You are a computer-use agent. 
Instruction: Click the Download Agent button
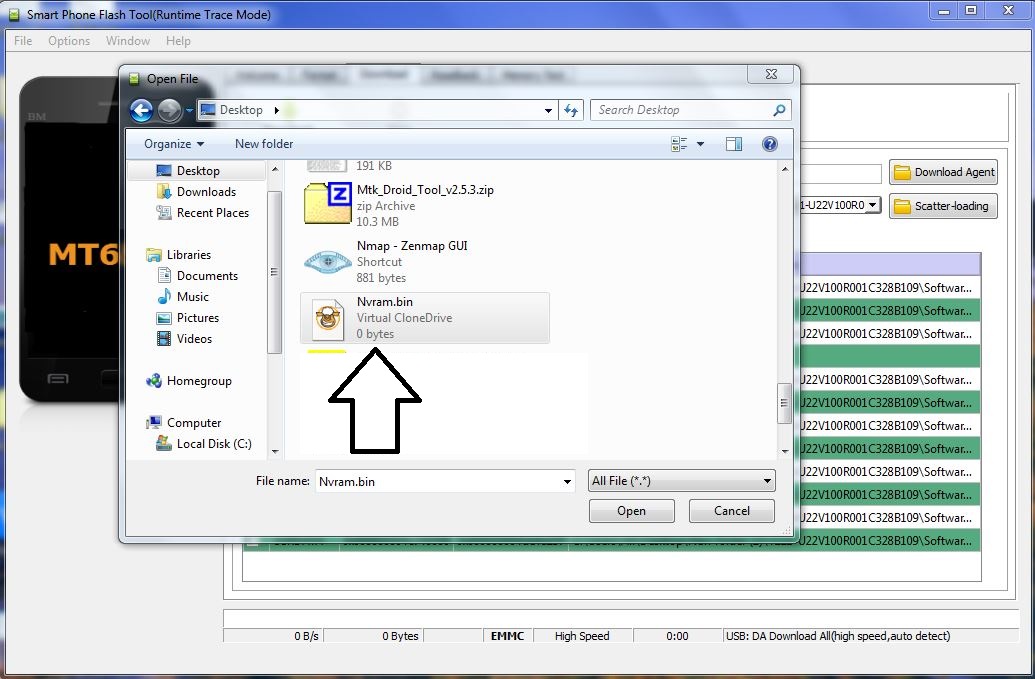click(943, 172)
